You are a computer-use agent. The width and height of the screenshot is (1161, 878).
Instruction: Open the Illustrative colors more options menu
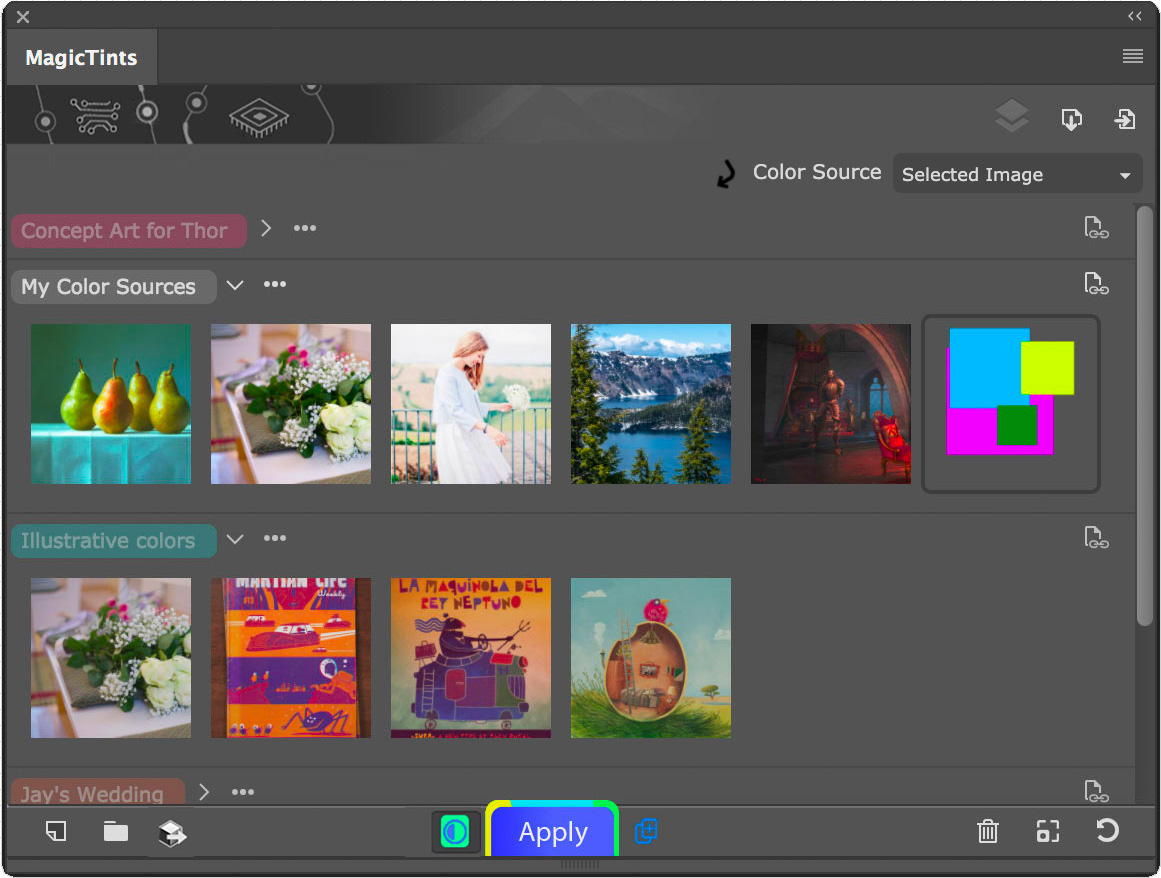tap(275, 539)
